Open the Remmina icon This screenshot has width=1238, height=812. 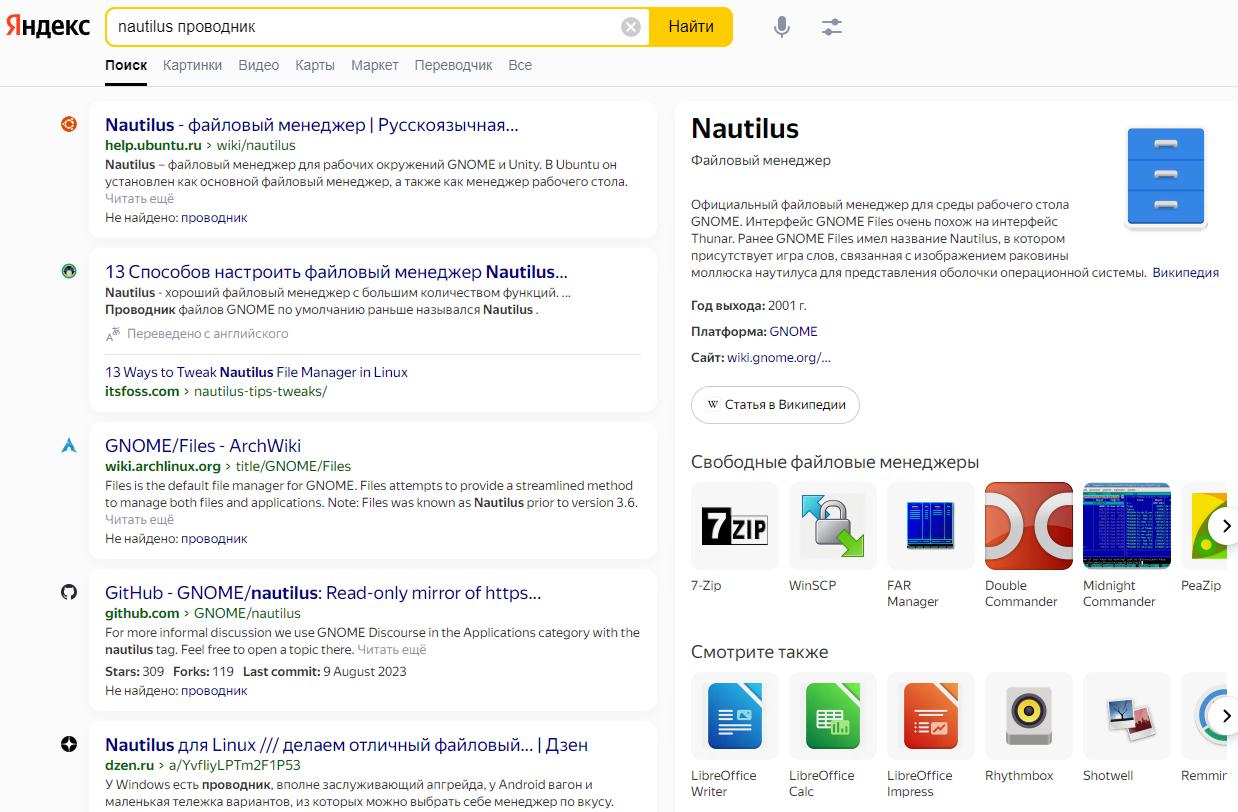pyautogui.click(x=1203, y=716)
